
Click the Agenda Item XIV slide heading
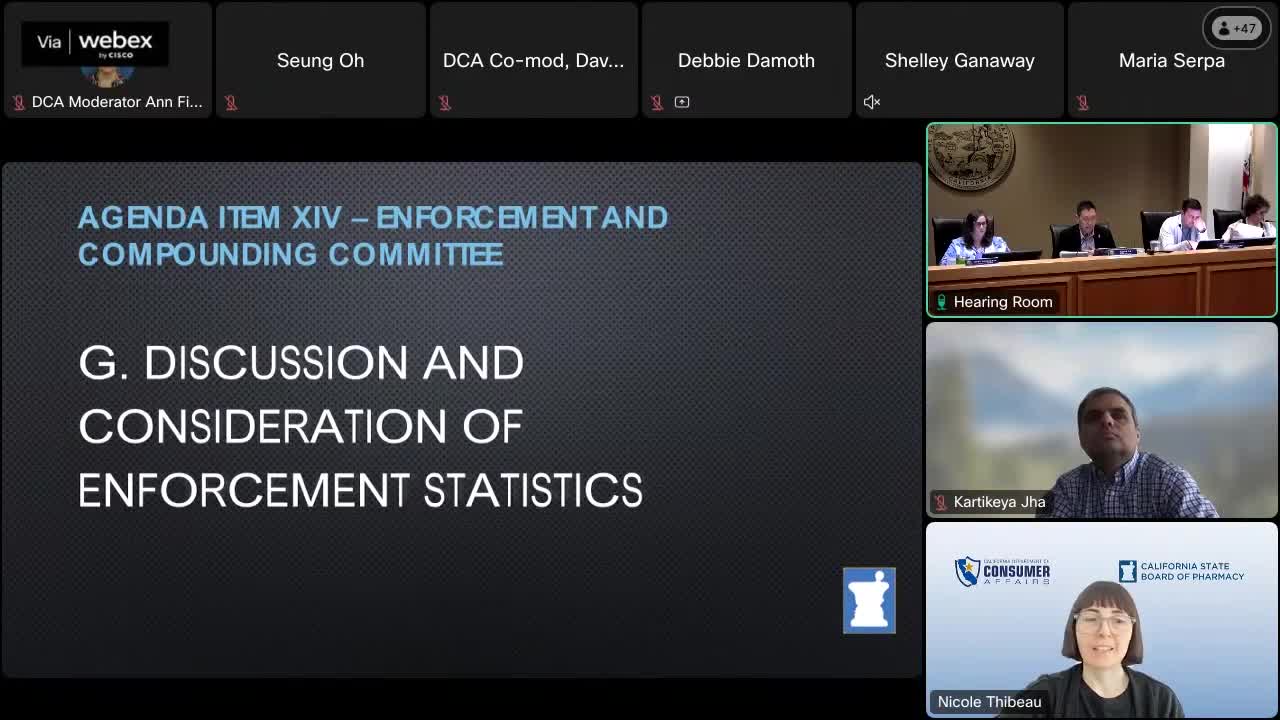373,236
